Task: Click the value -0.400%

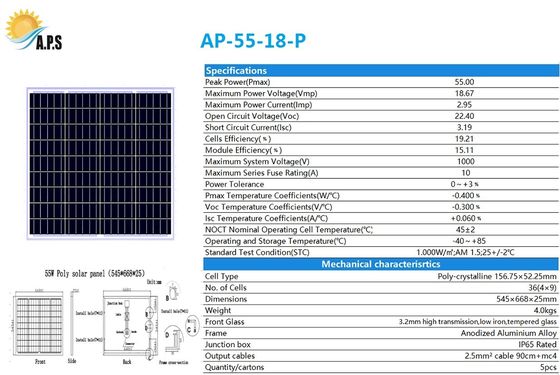Action: (x=466, y=196)
